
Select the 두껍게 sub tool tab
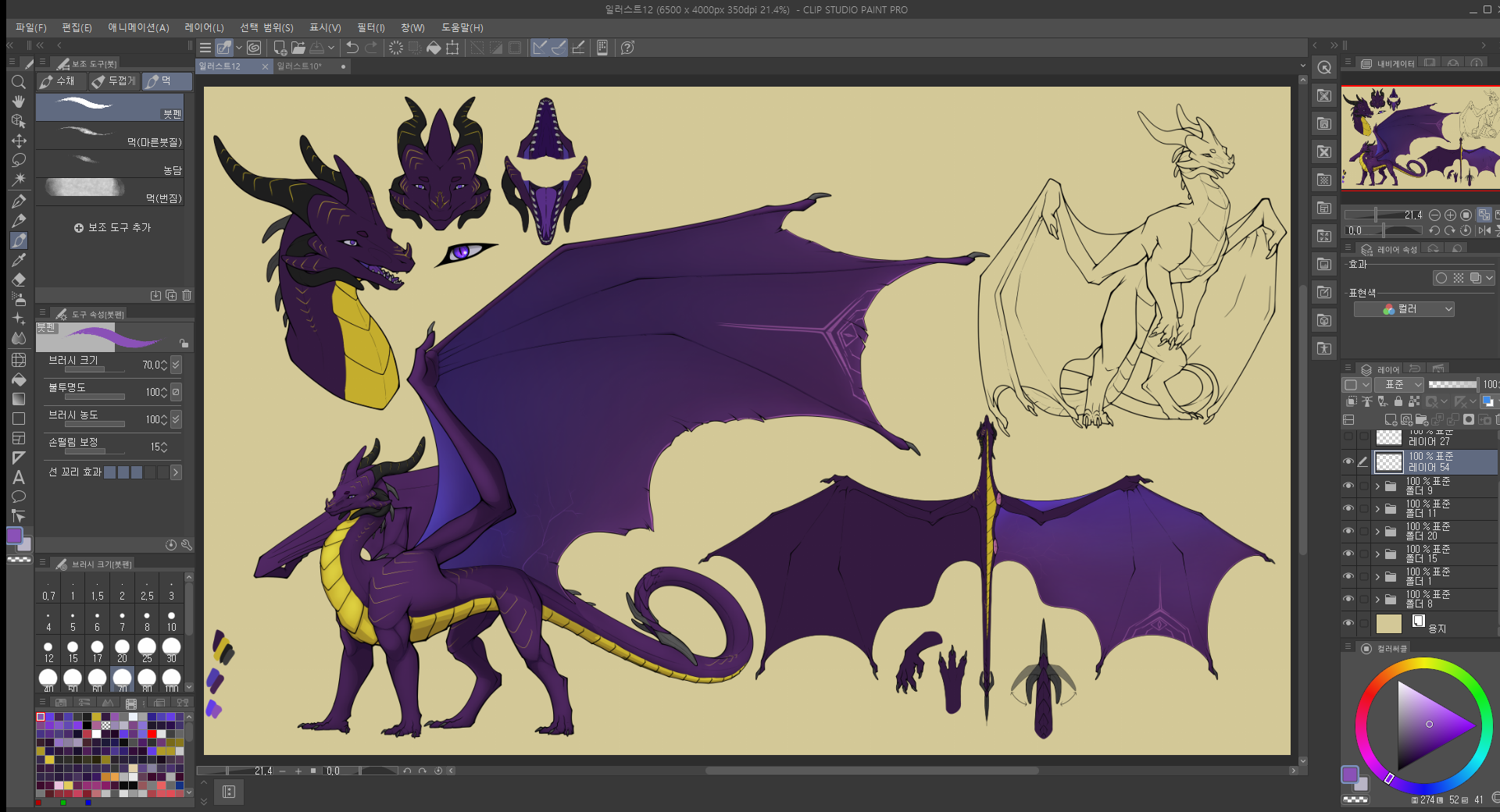click(x=114, y=81)
